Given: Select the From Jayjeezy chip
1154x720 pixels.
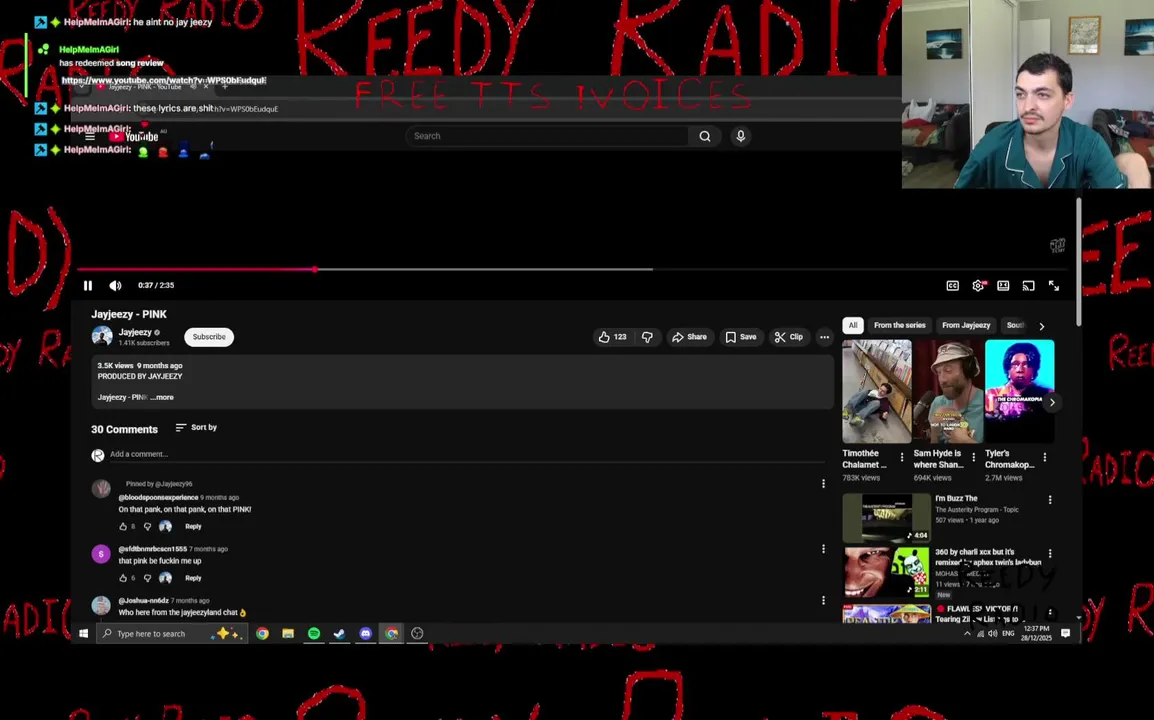Looking at the screenshot, I should click(966, 325).
